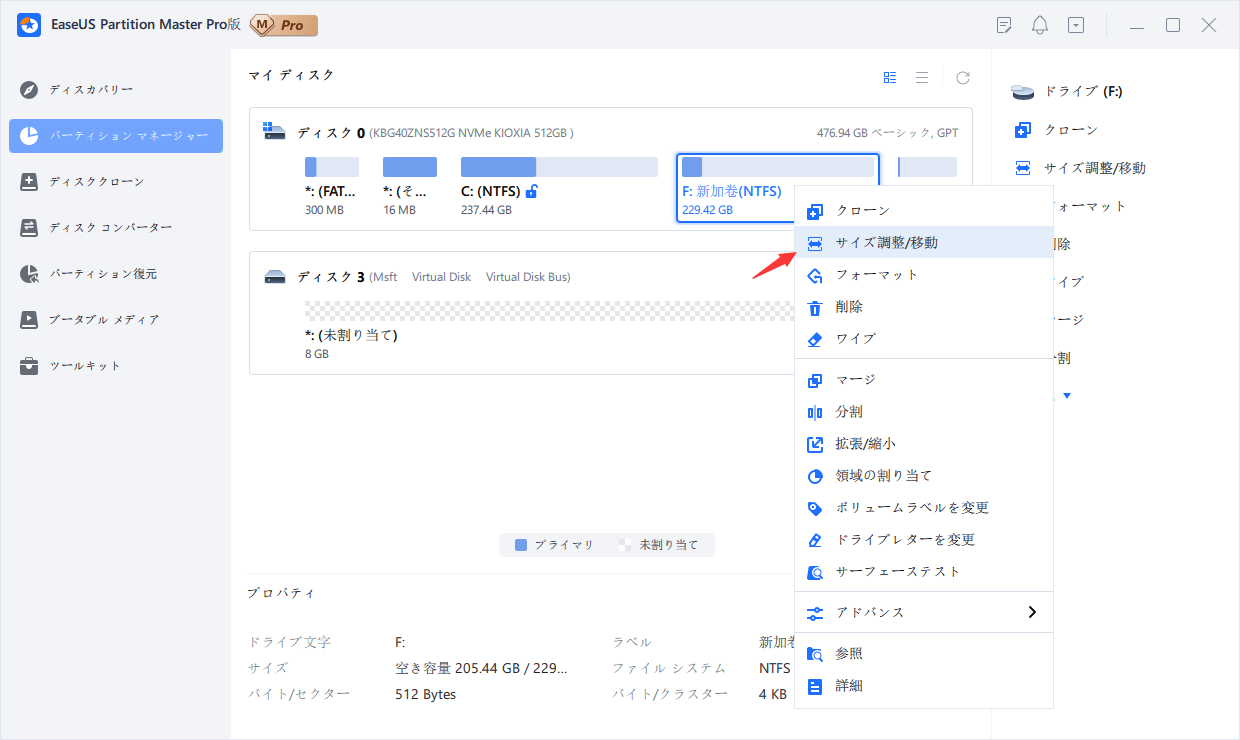Viewport: 1240px width, 740px height.
Task: Switch to list disk view
Action: point(922,77)
